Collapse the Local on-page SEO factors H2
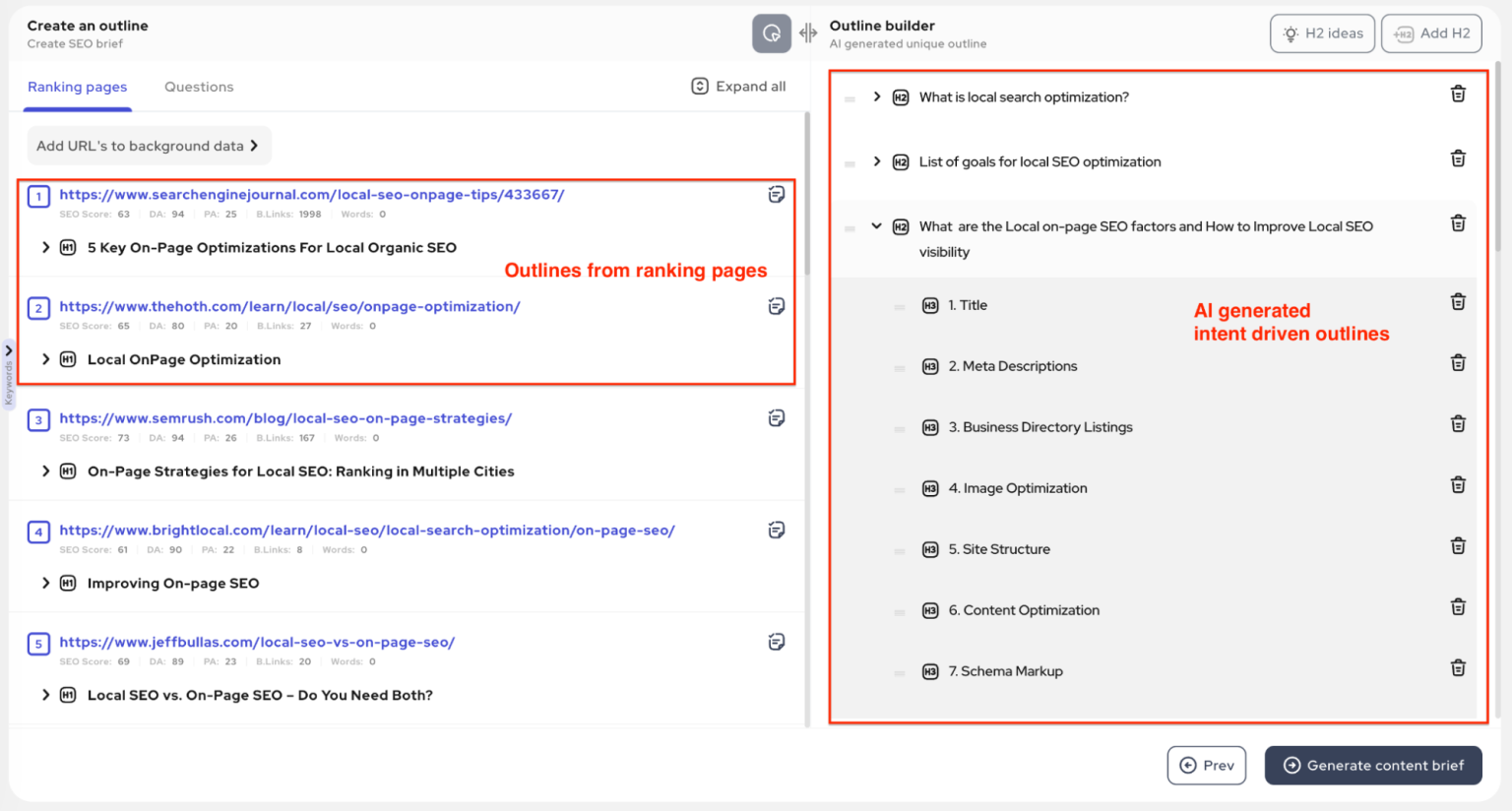This screenshot has height=811, width=1512. [877, 226]
